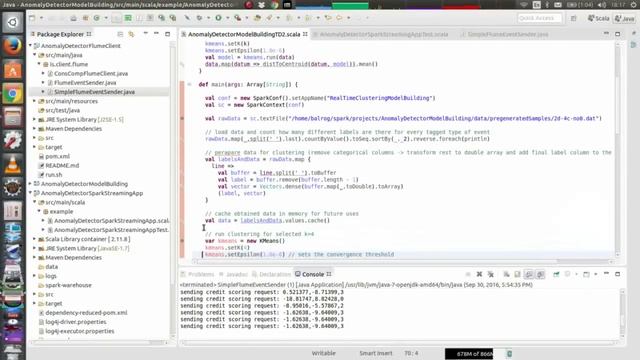This screenshot has height=360, width=640.
Task: Switch to the Scala perspective
Action: (x=599, y=18)
